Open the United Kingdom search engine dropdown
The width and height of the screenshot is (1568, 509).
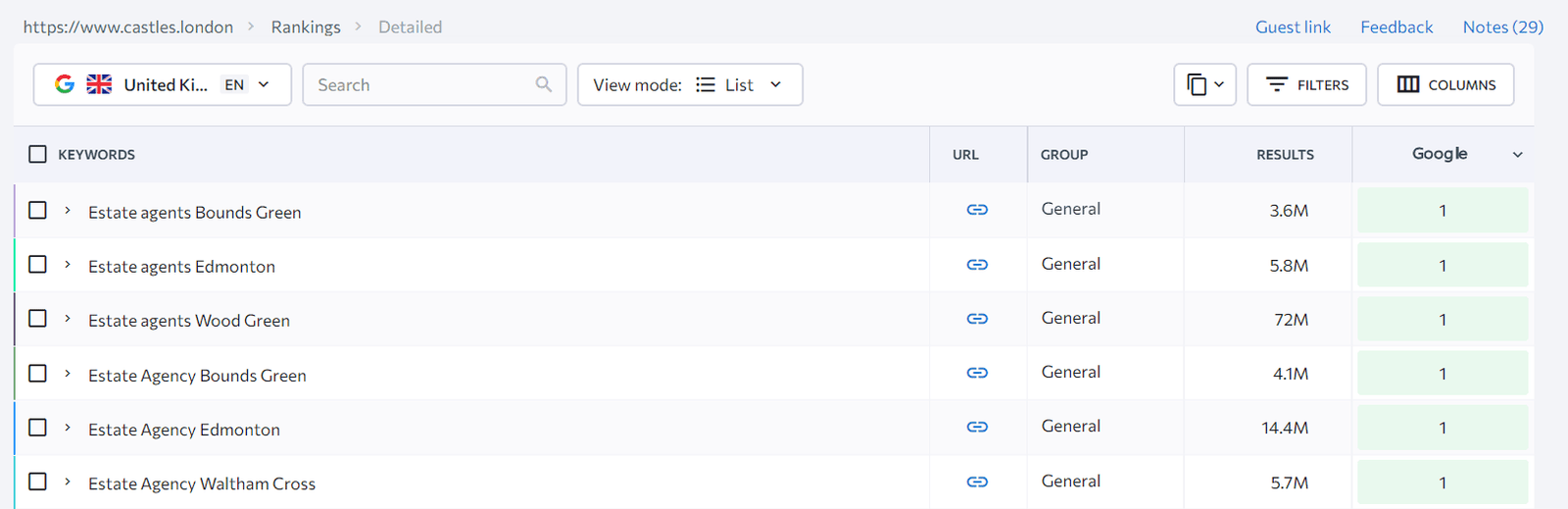[163, 84]
